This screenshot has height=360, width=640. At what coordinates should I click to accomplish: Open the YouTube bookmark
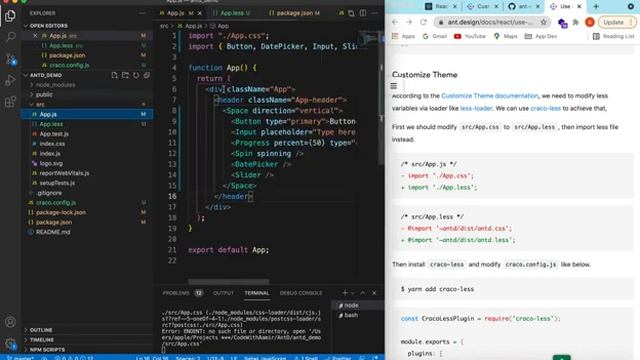pos(470,36)
